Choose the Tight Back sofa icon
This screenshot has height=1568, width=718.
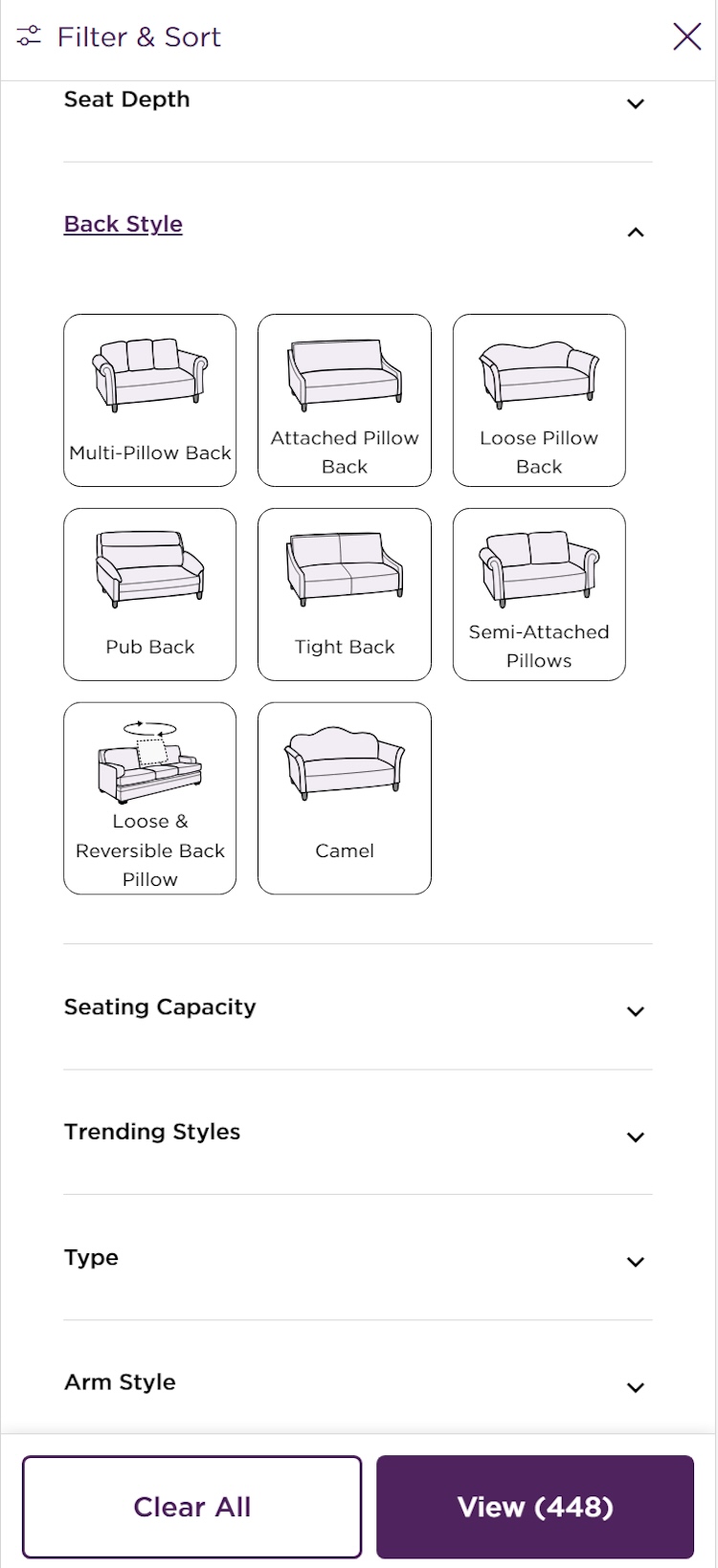[x=345, y=570]
